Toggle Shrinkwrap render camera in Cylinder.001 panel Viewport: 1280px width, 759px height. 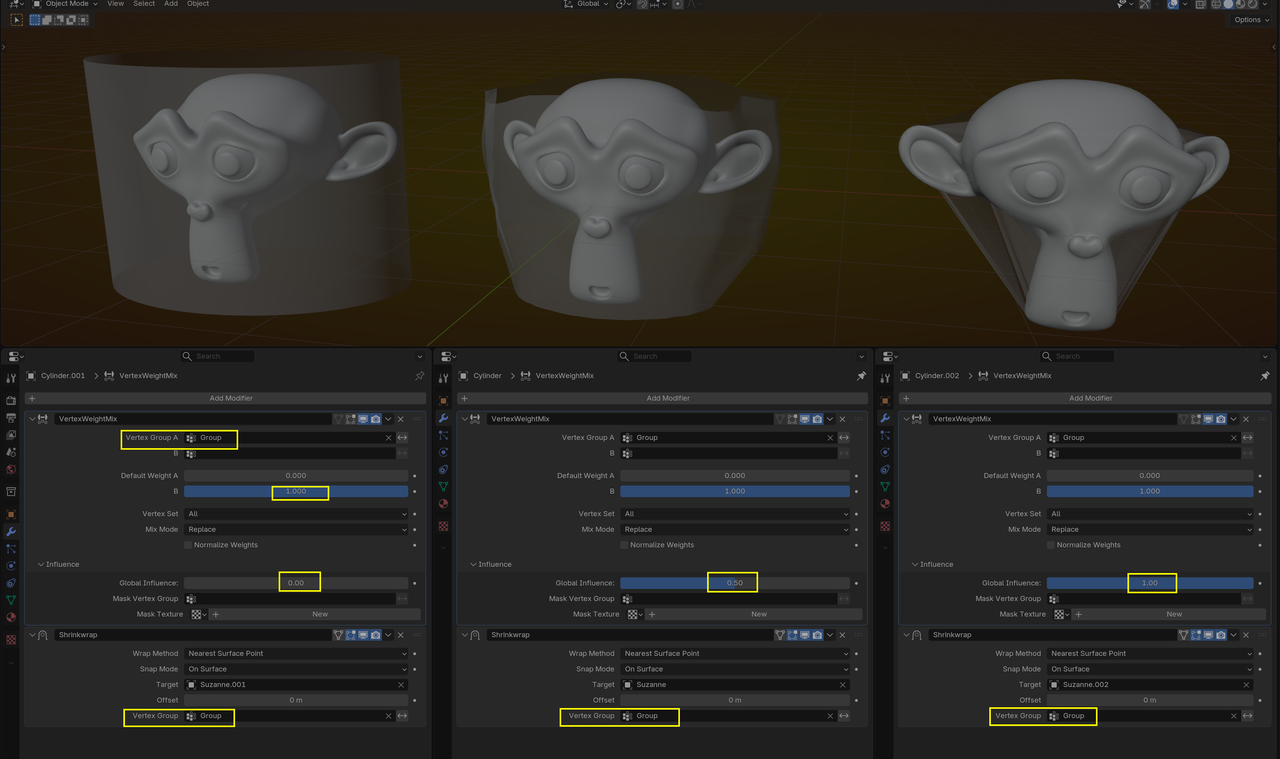(x=375, y=635)
